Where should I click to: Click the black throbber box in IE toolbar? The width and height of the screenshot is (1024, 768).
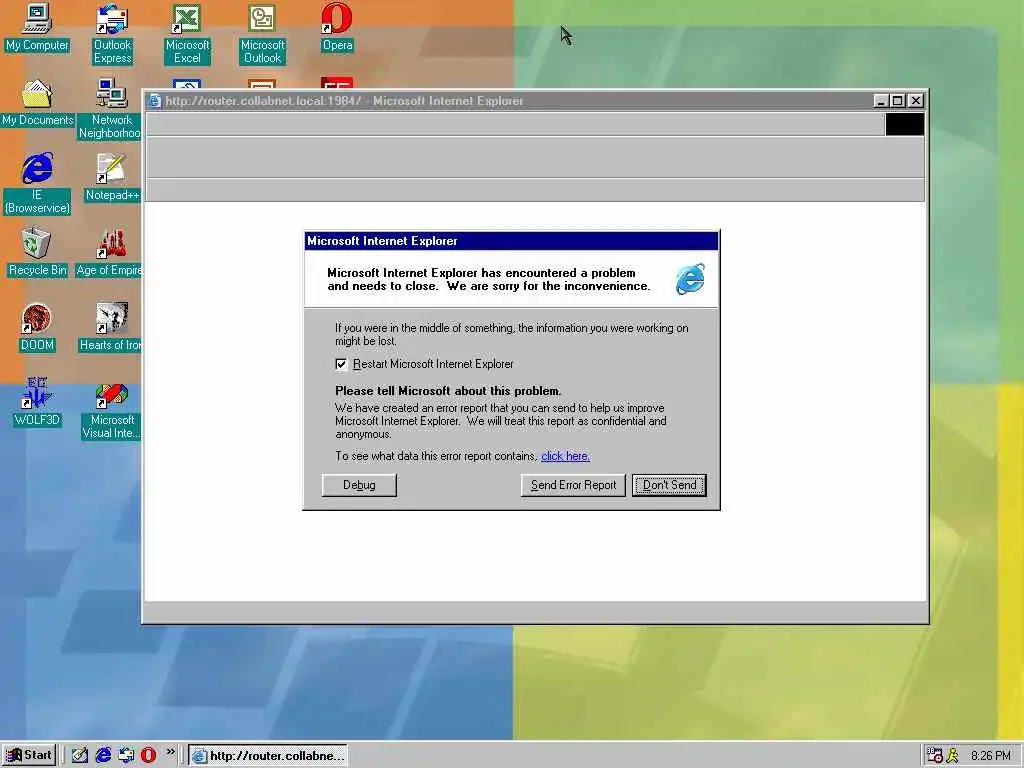click(904, 124)
